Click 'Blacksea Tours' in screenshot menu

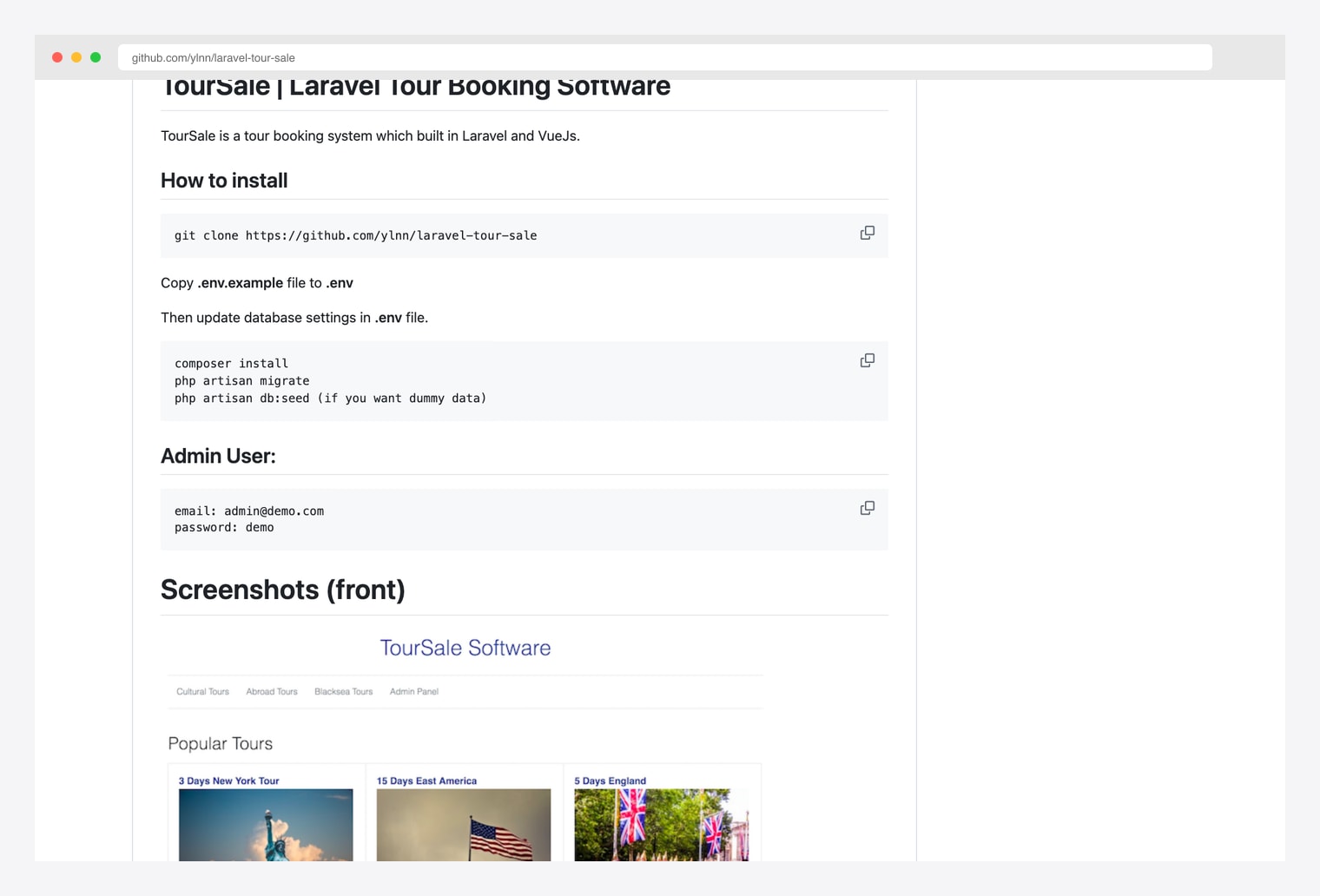coord(344,692)
